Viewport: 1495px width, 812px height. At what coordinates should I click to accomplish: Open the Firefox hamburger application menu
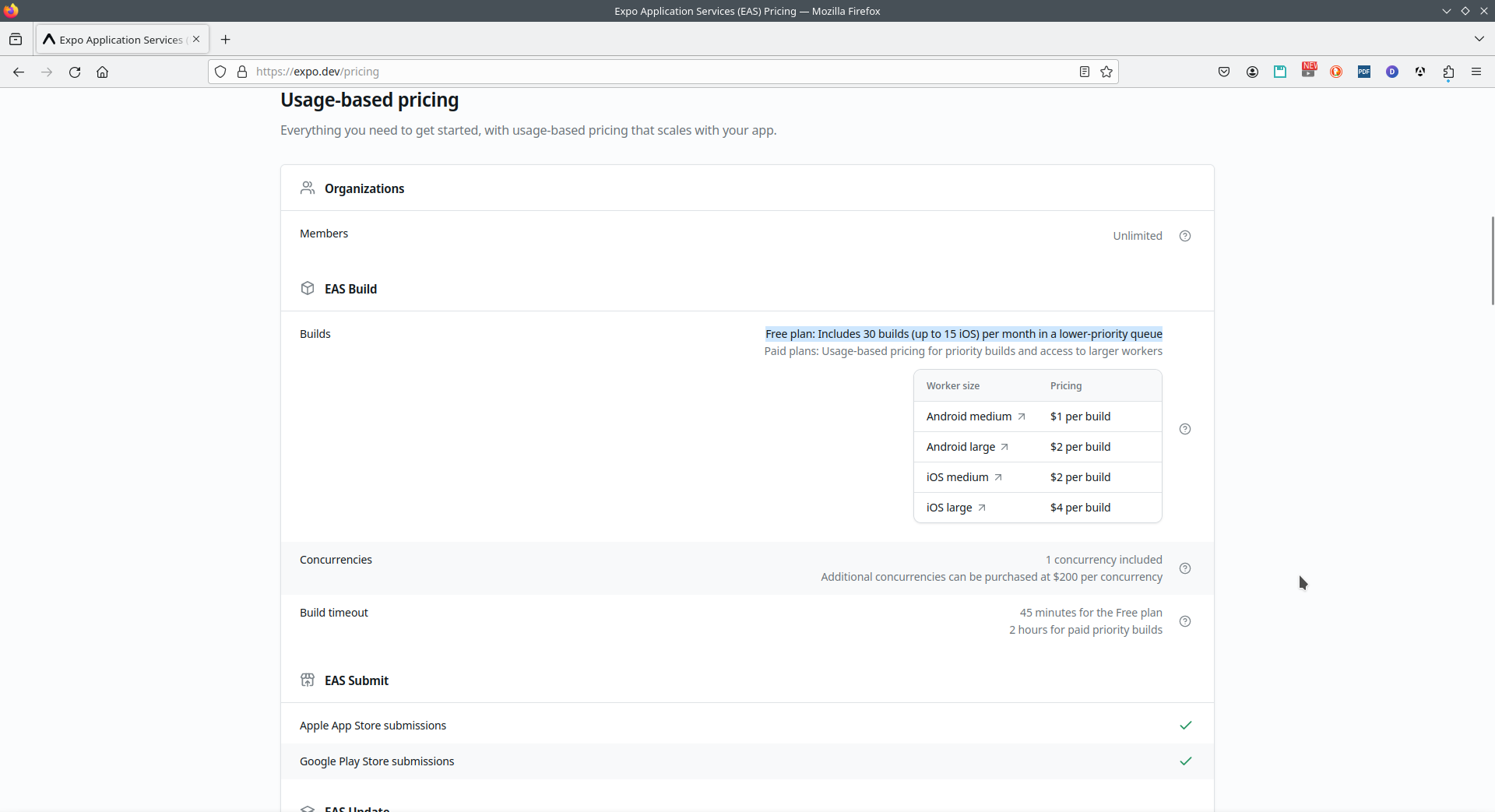(x=1476, y=72)
